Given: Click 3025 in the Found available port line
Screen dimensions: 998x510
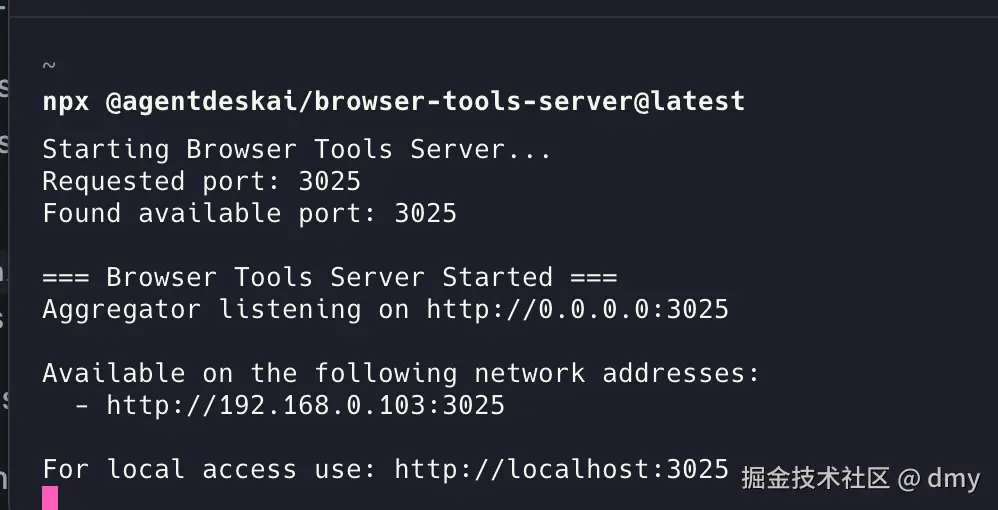Looking at the screenshot, I should coord(425,213).
